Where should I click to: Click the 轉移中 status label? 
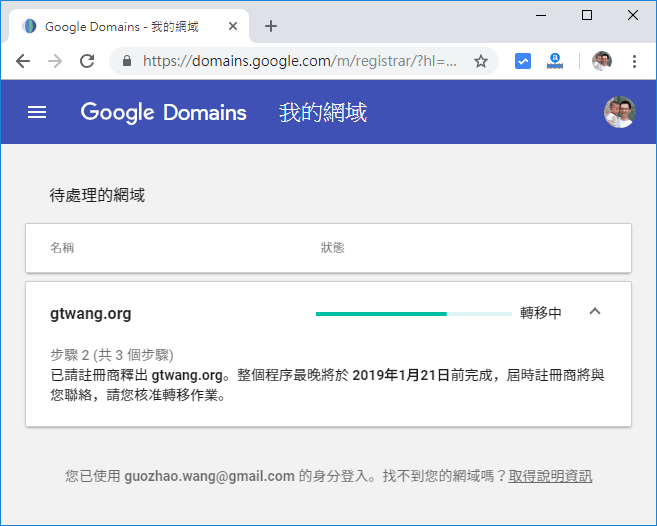click(541, 313)
